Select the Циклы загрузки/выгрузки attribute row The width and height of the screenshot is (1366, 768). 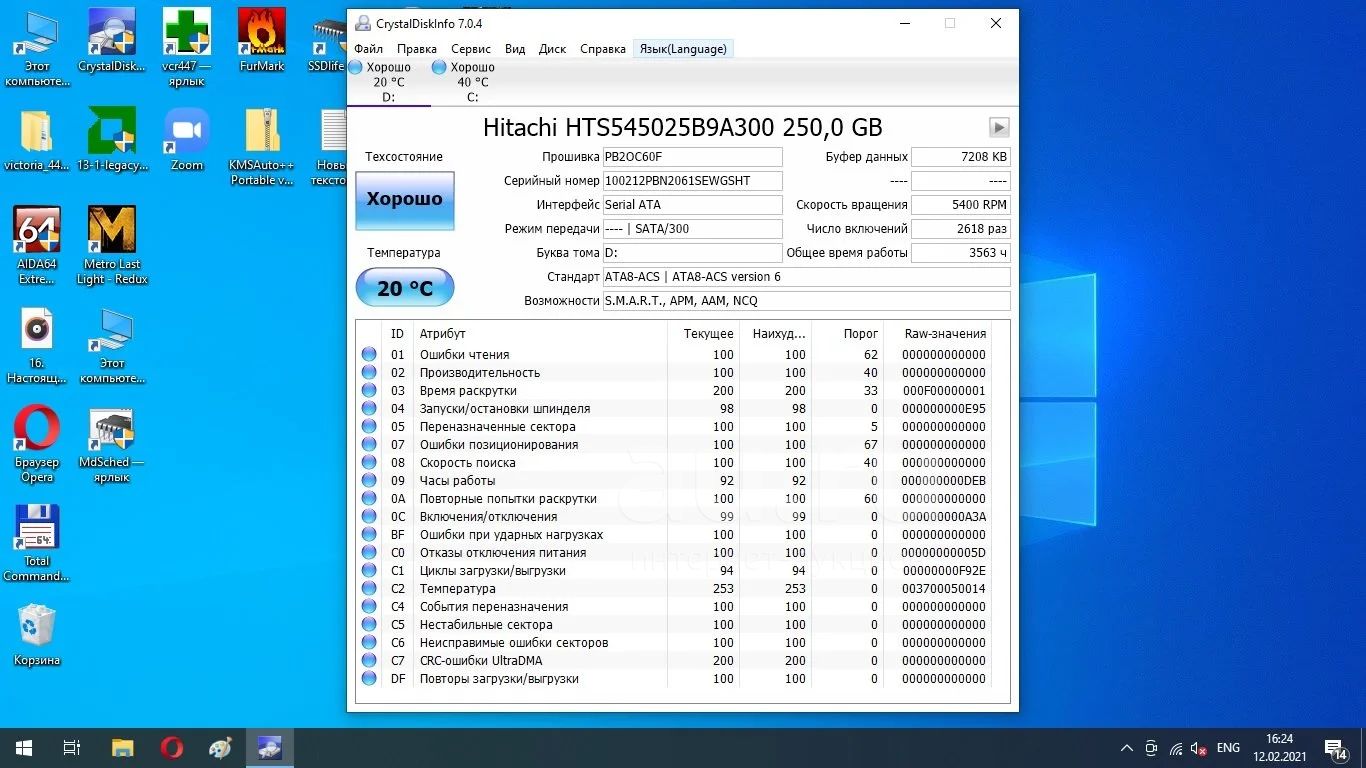(x=675, y=570)
